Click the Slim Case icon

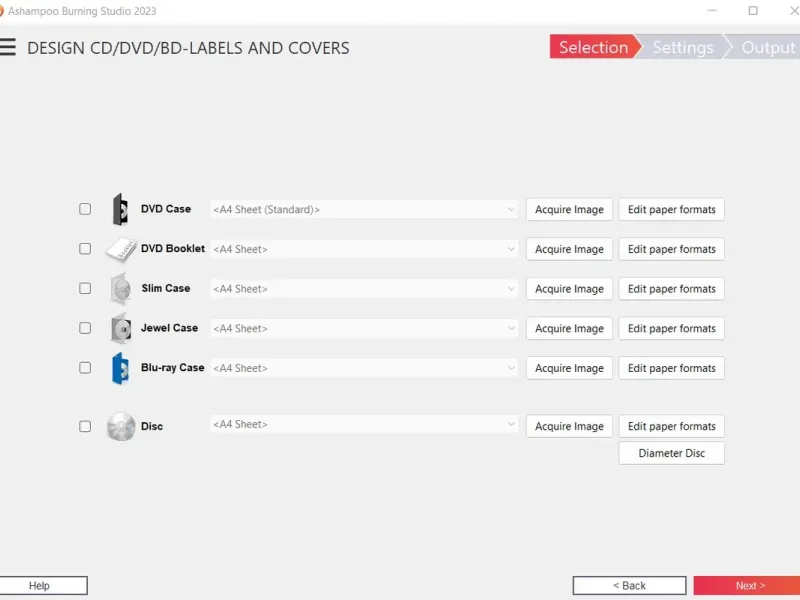[121, 289]
